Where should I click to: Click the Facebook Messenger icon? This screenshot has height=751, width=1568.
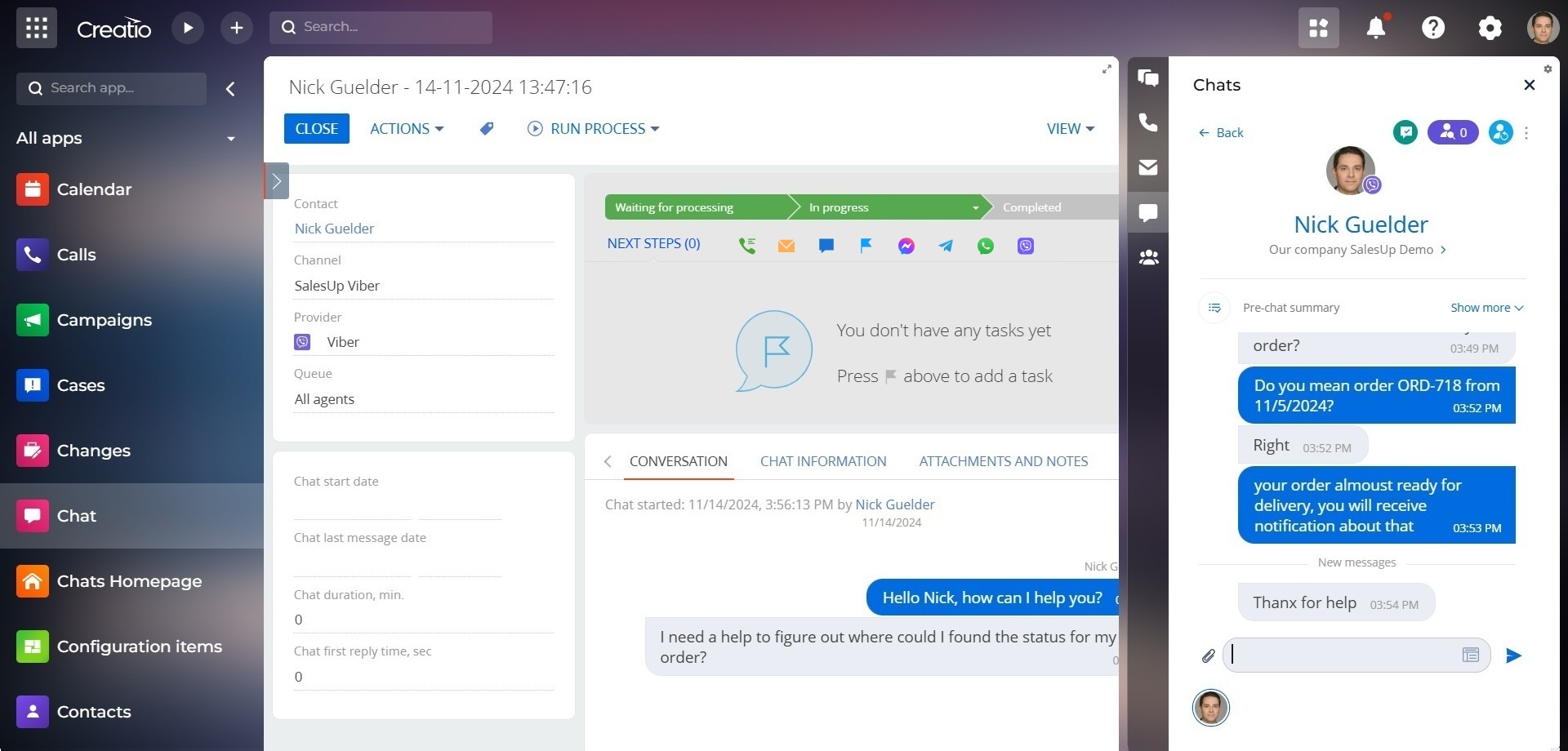click(906, 246)
